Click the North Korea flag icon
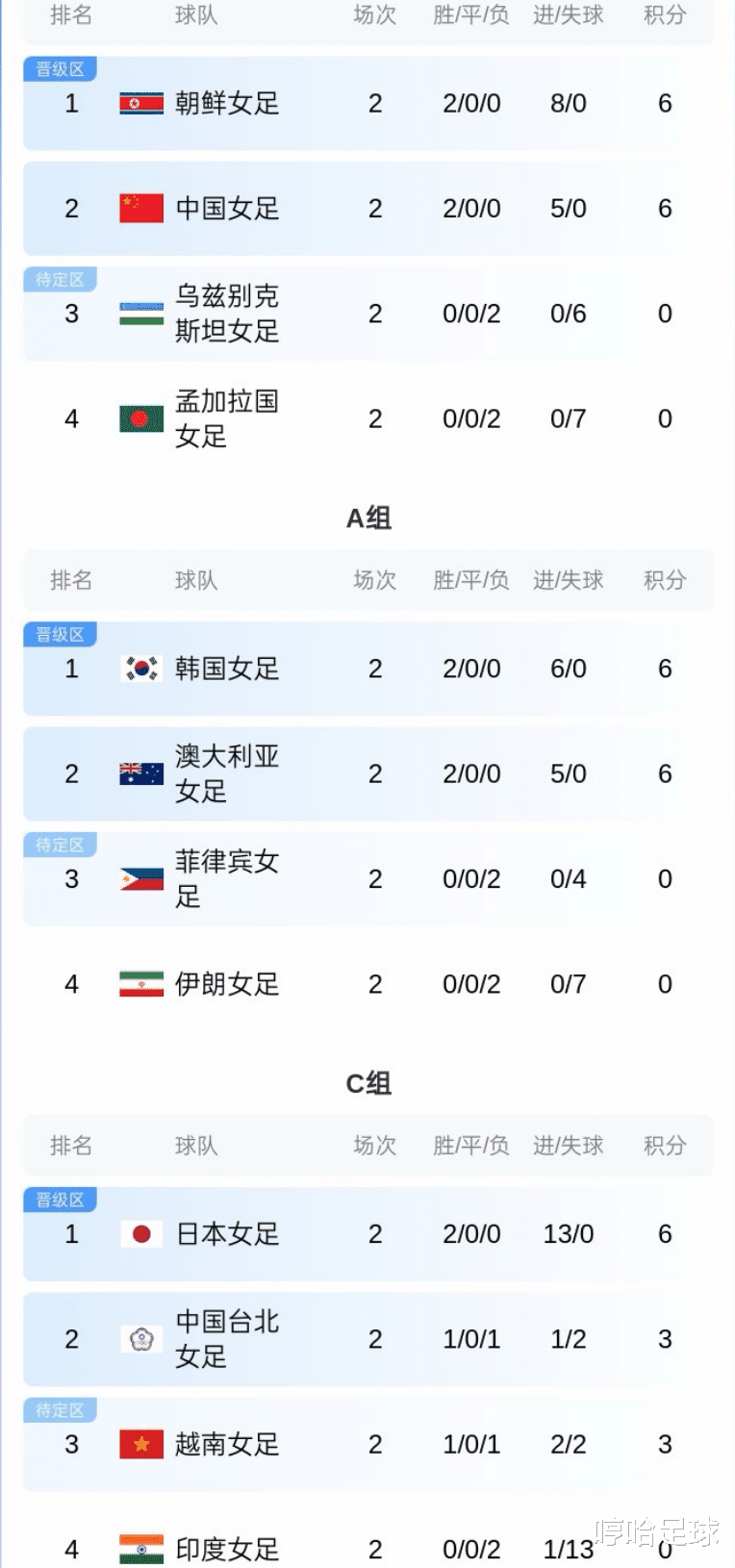Screen dimensions: 735x1568 pos(141,103)
